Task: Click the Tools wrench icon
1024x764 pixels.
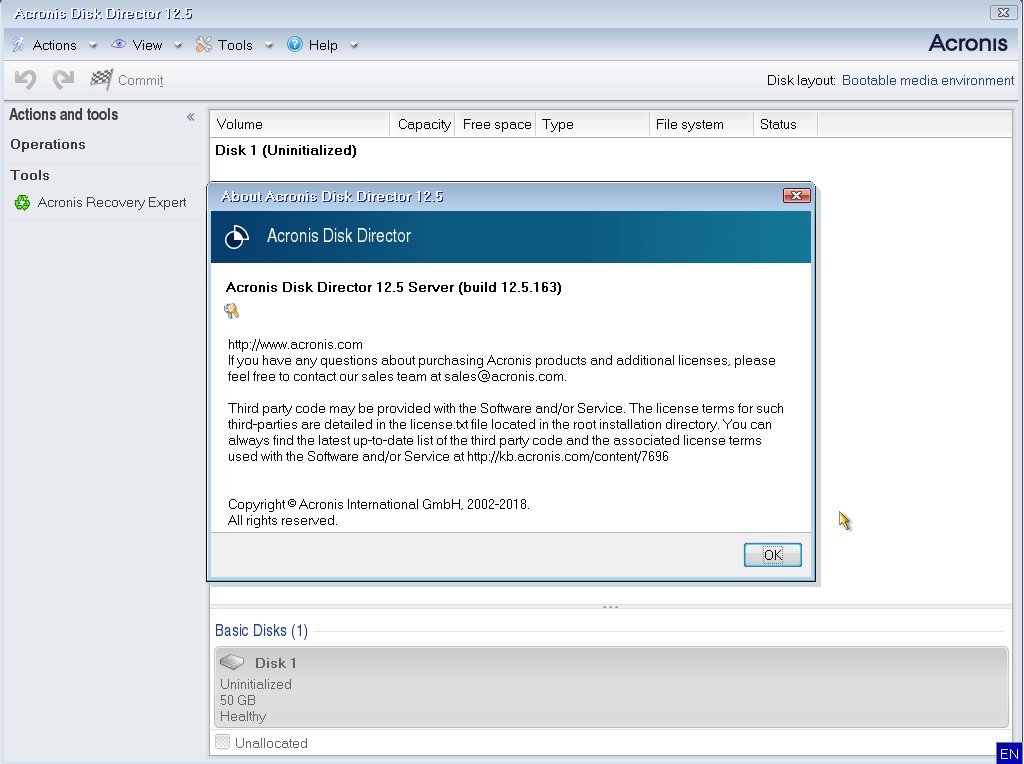Action: (204, 44)
